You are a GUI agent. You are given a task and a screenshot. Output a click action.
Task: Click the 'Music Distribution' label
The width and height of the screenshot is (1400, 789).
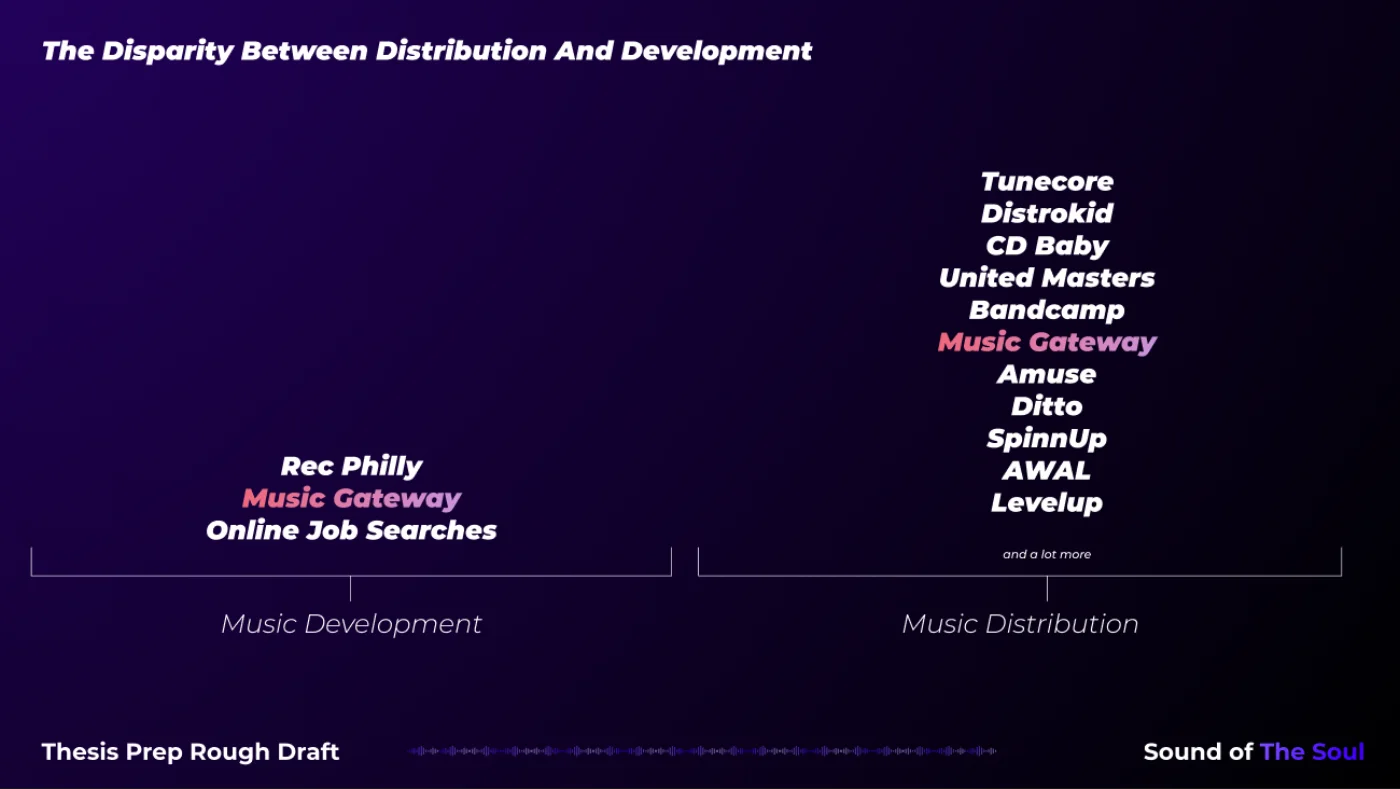point(1020,624)
